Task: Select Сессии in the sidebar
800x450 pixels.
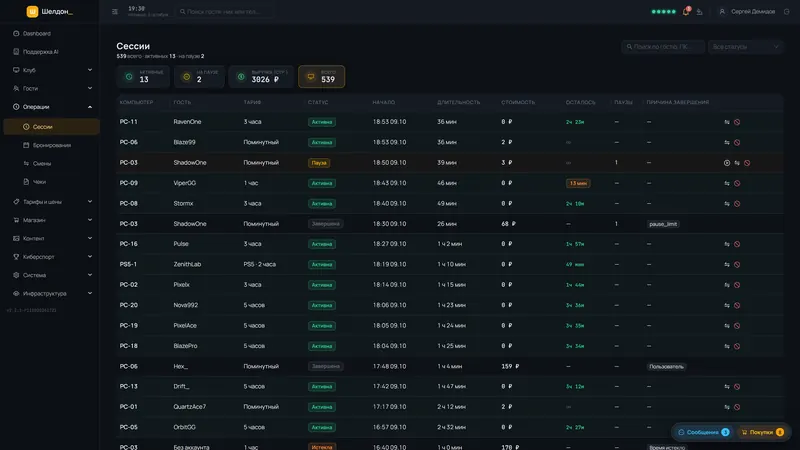Action: pos(52,127)
